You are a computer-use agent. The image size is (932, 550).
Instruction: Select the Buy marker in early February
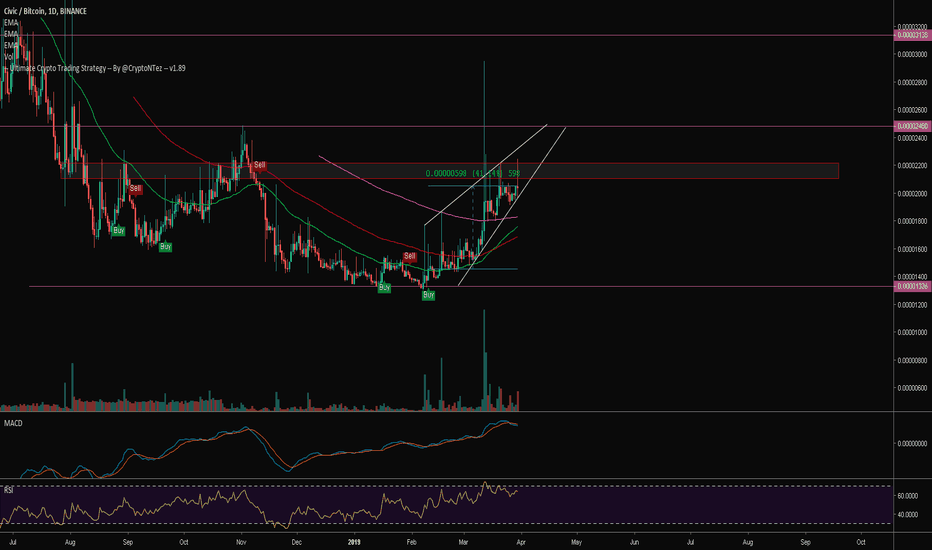[429, 294]
